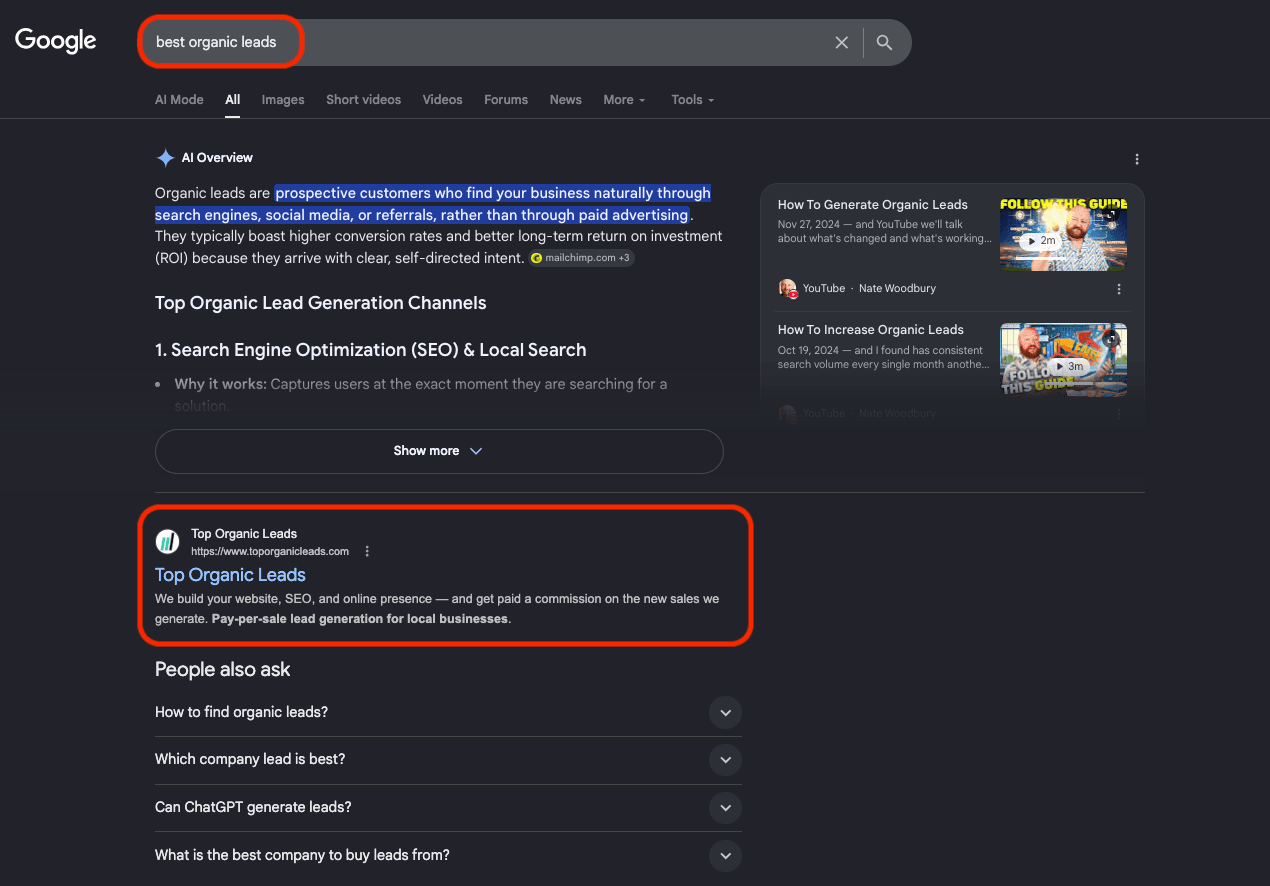Viewport: 1270px width, 886px height.
Task: Switch to Images tab
Action: [x=283, y=100]
